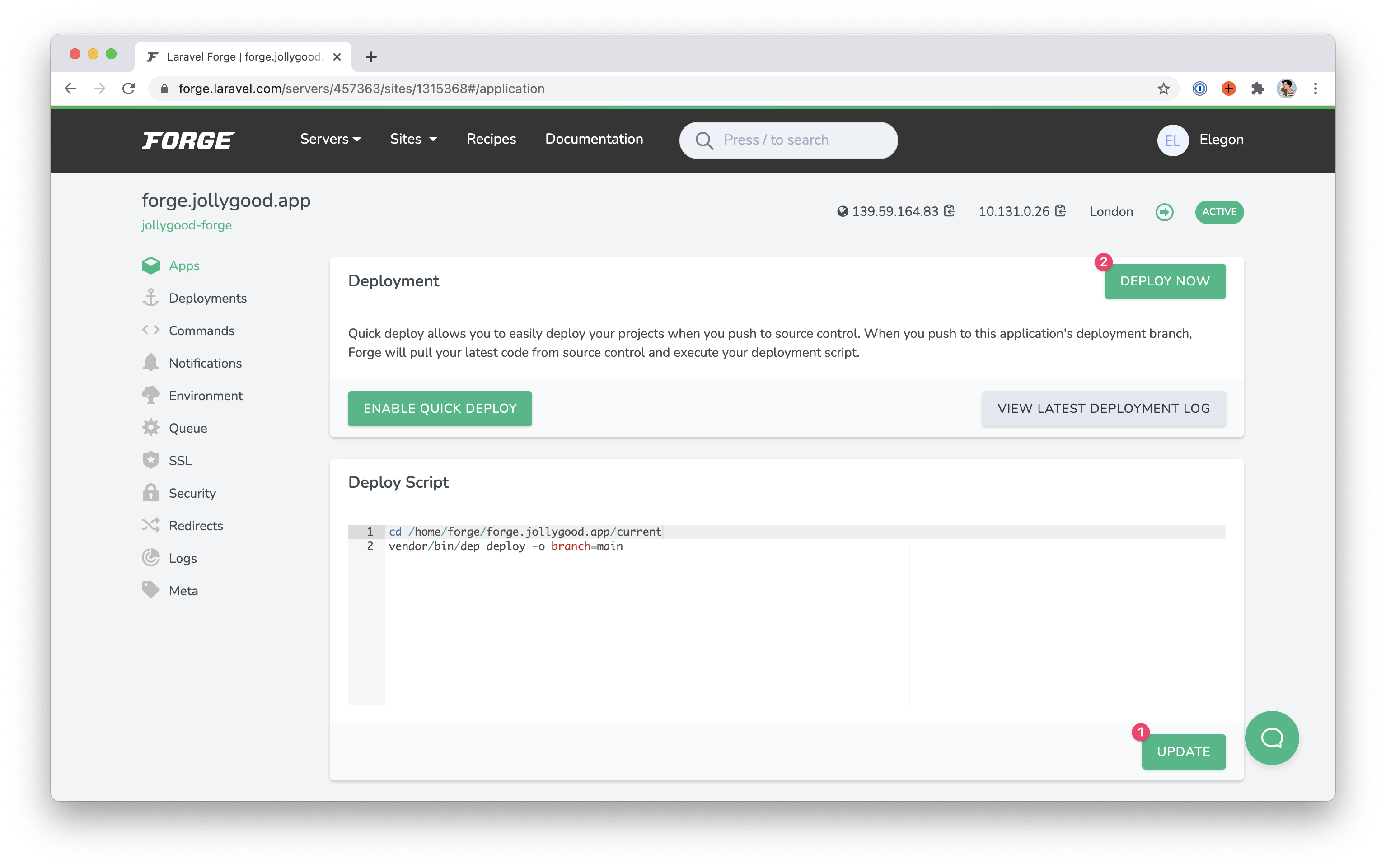The width and height of the screenshot is (1386, 868).
Task: Open Documentation in the top navigation
Action: tap(594, 139)
